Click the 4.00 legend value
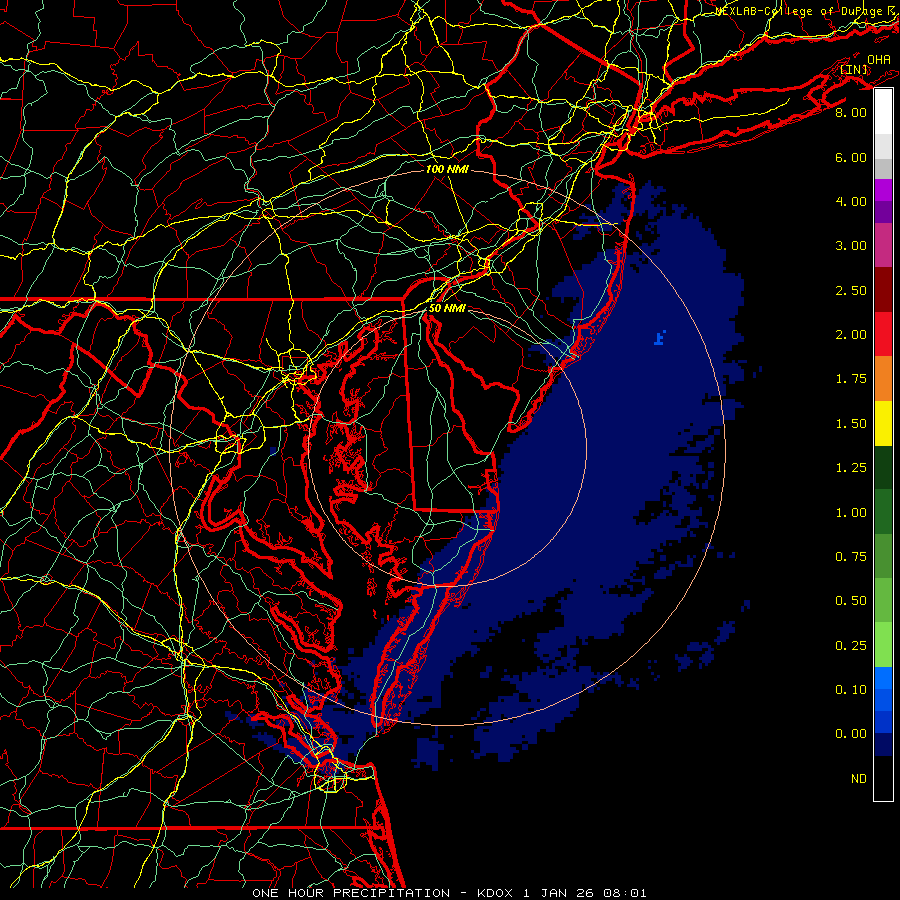The image size is (900, 900). click(851, 201)
